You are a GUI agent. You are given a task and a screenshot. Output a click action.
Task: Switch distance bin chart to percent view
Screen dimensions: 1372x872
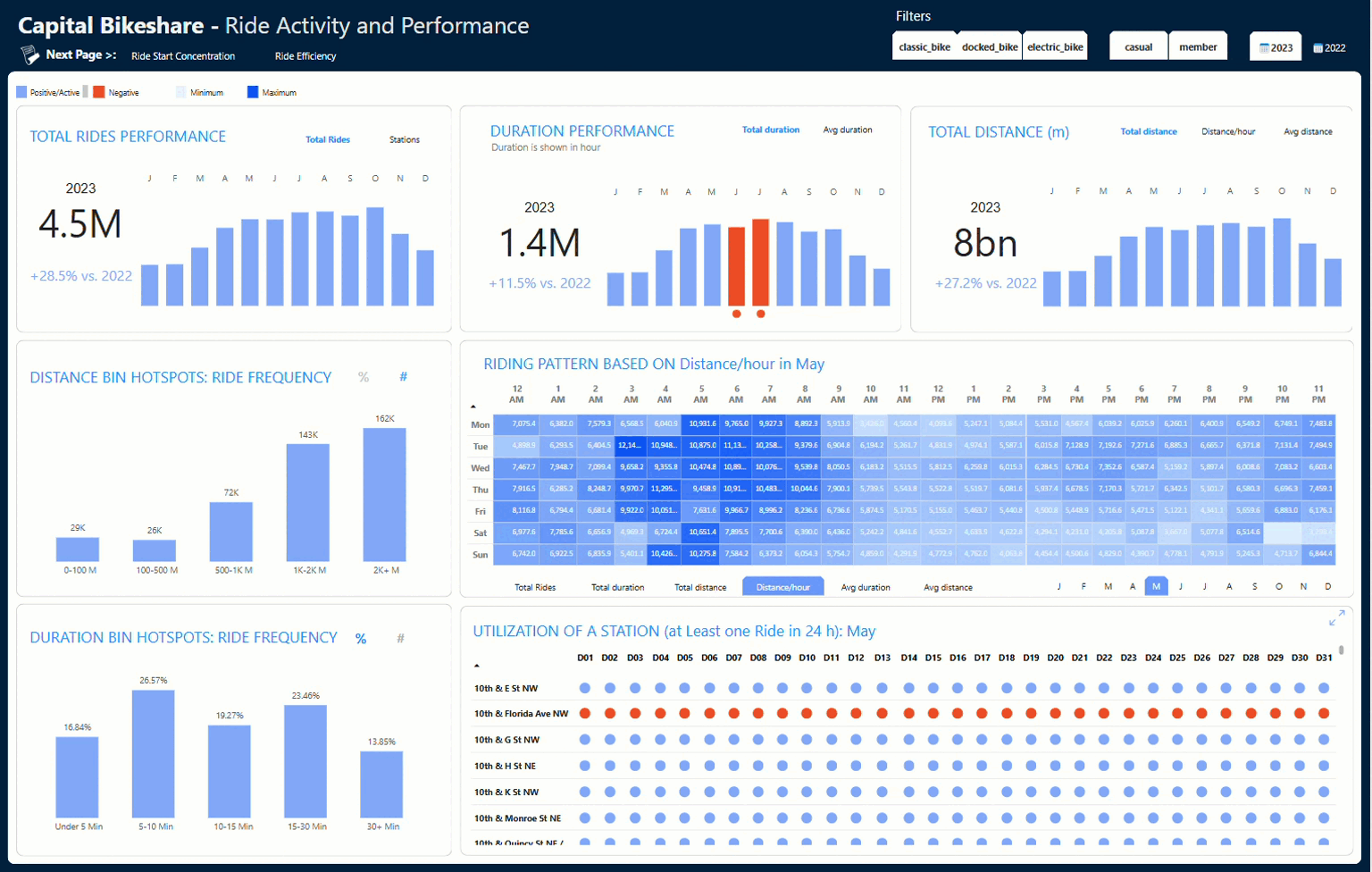coord(364,377)
